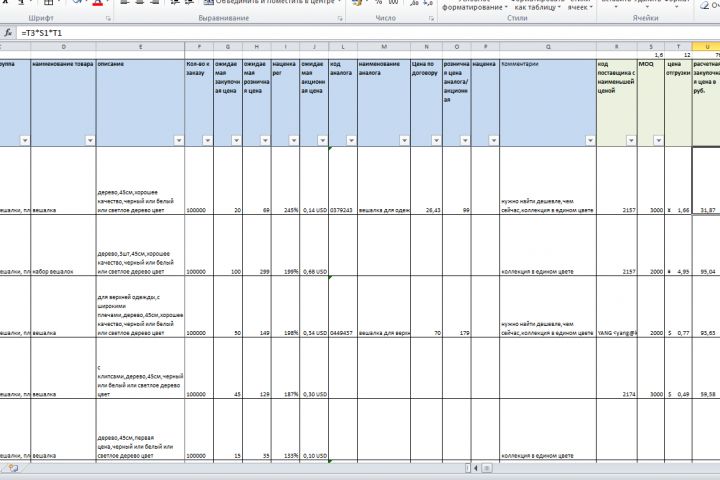The width and height of the screenshot is (720, 480).
Task: Open filter dropdown for MOQ column
Action: pyautogui.click(x=658, y=141)
